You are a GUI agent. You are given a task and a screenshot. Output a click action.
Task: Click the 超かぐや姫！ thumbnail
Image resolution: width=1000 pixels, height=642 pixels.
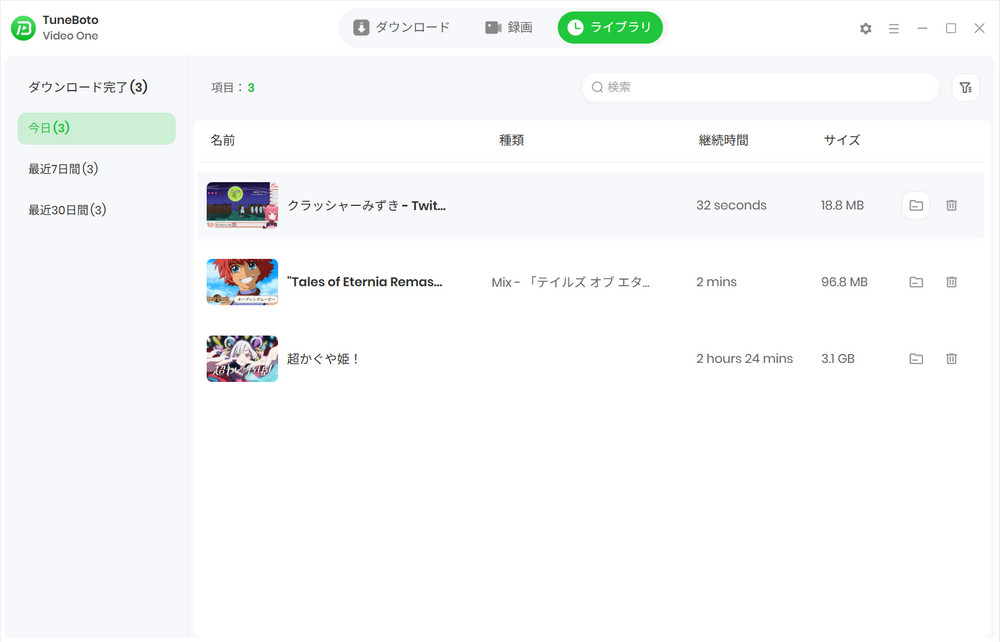242,359
